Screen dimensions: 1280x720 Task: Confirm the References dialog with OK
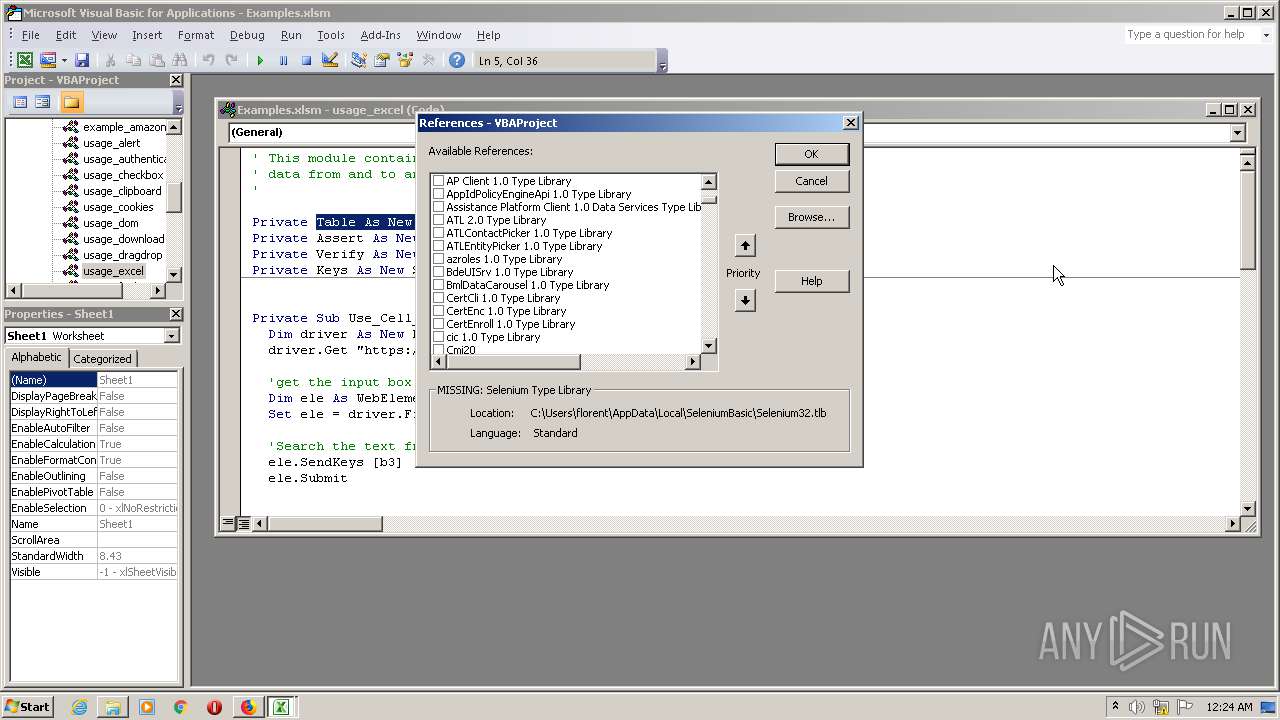[x=810, y=154]
